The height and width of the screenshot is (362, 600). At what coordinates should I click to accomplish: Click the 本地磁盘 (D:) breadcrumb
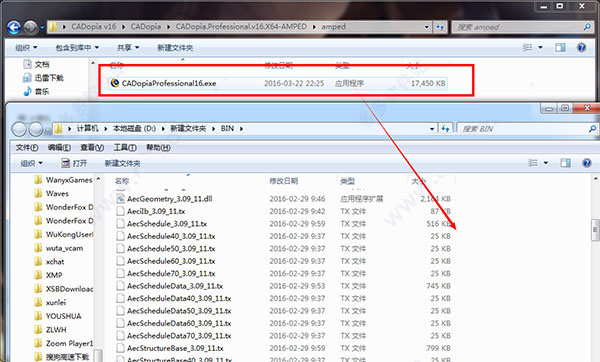pyautogui.click(x=134, y=129)
